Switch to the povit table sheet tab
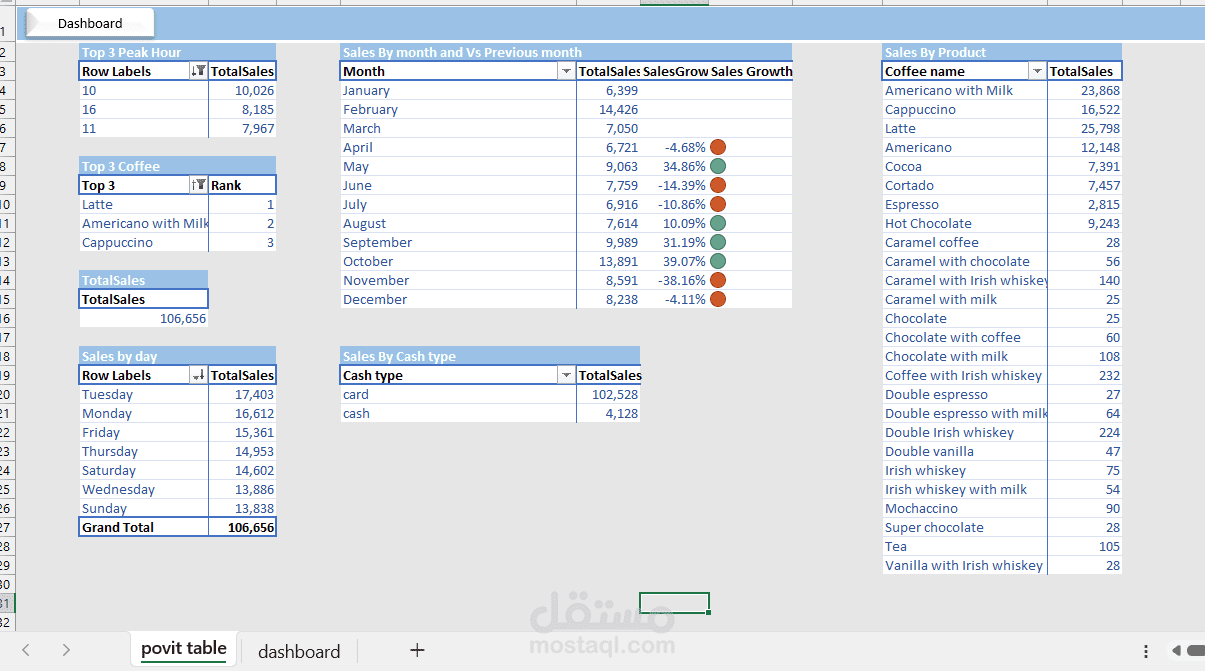 (x=184, y=649)
